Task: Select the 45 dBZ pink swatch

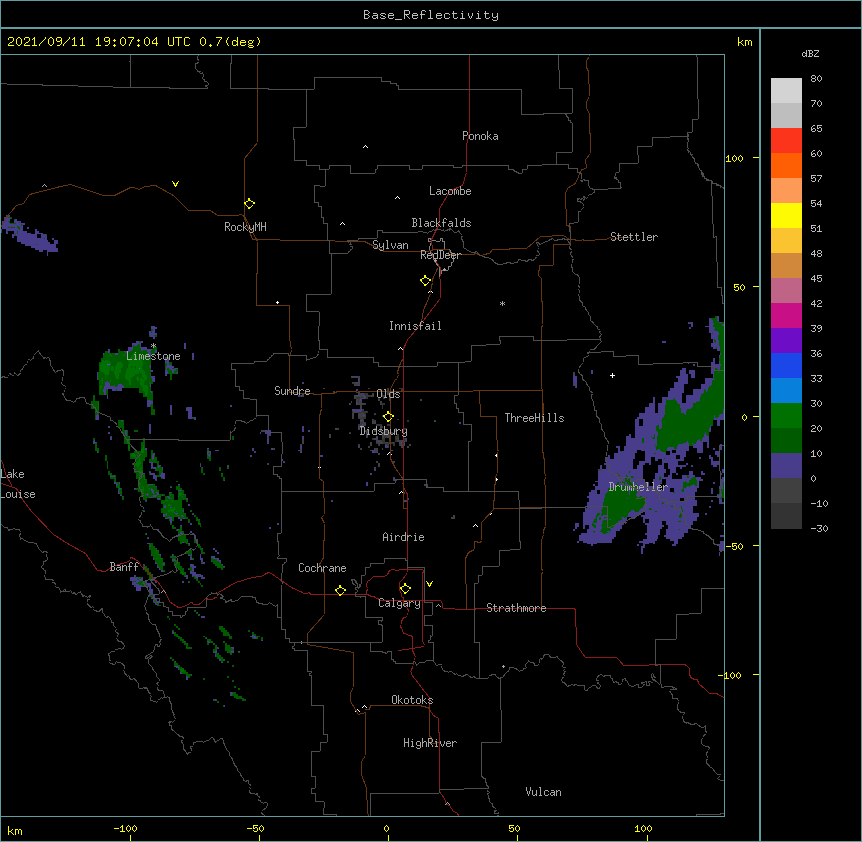Action: pos(786,290)
